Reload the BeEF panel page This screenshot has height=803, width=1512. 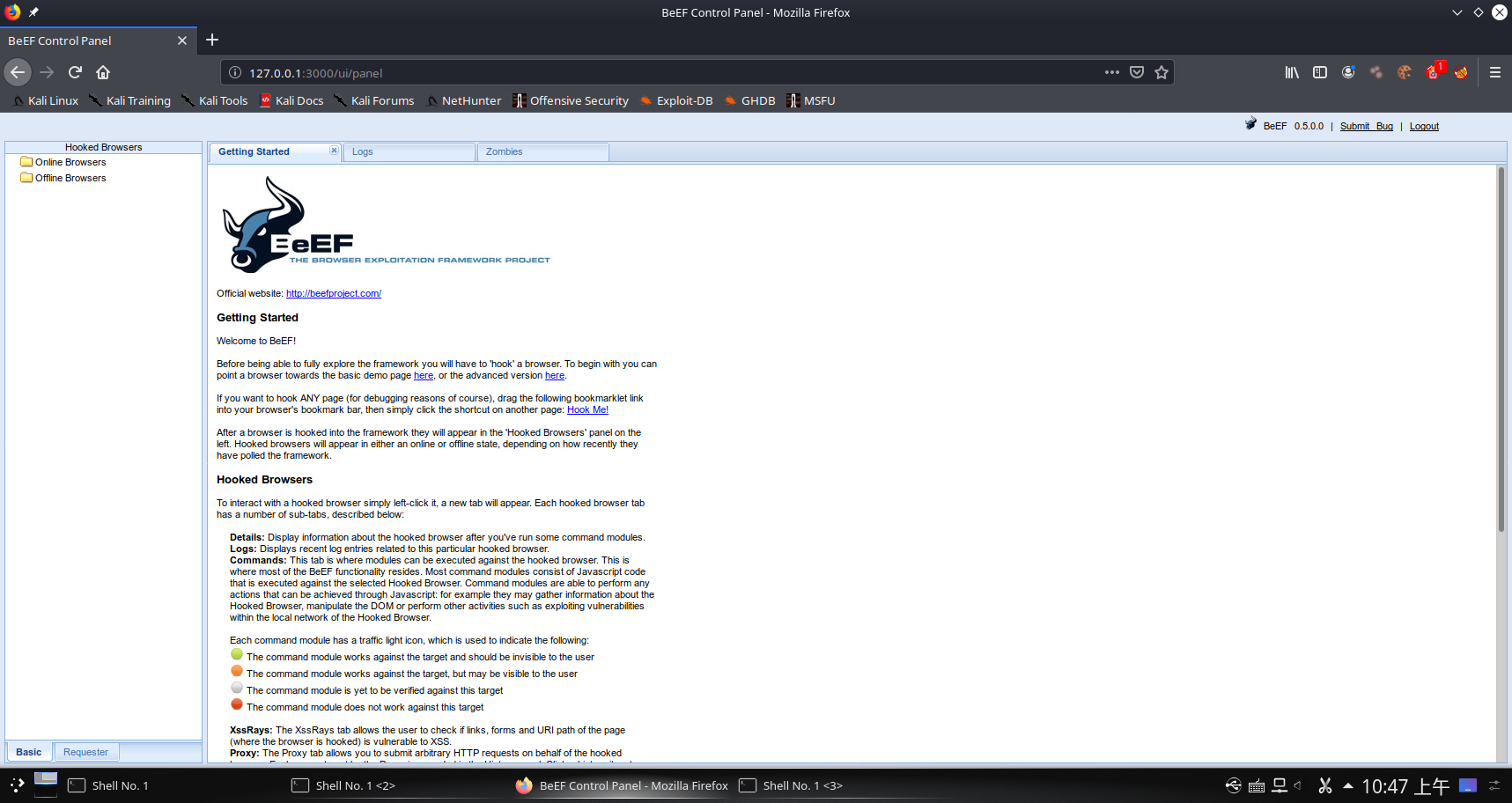[75, 72]
